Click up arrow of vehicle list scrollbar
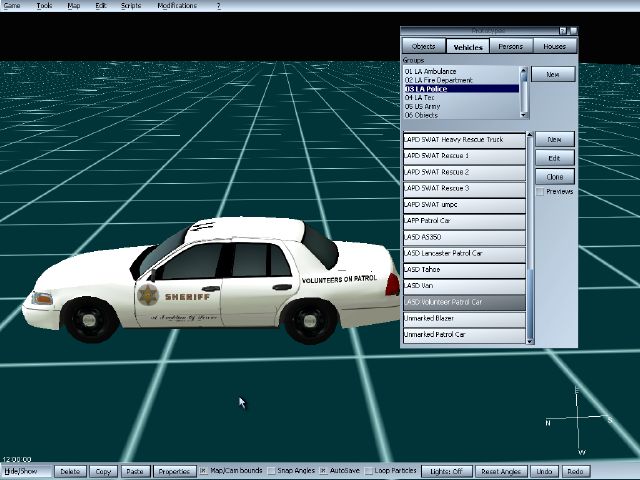The width and height of the screenshot is (640, 480). (530, 134)
